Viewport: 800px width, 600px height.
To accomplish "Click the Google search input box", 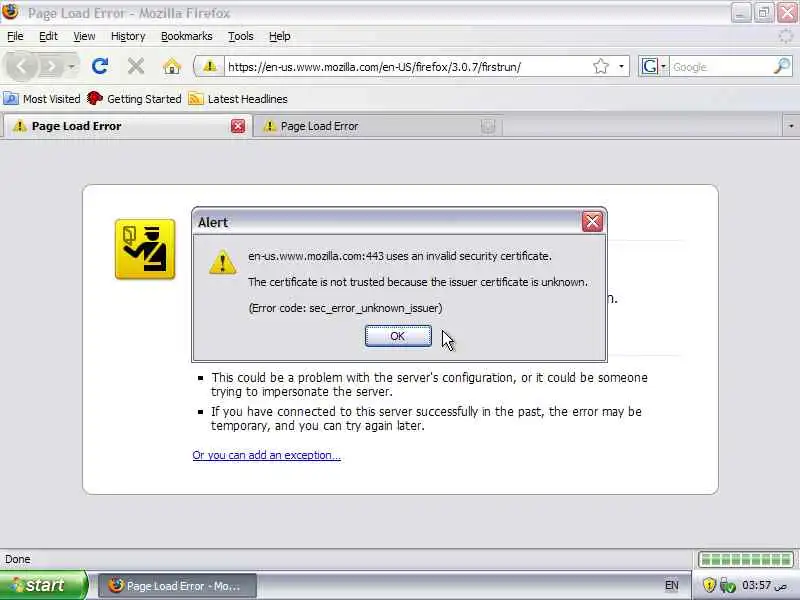I will tap(720, 67).
